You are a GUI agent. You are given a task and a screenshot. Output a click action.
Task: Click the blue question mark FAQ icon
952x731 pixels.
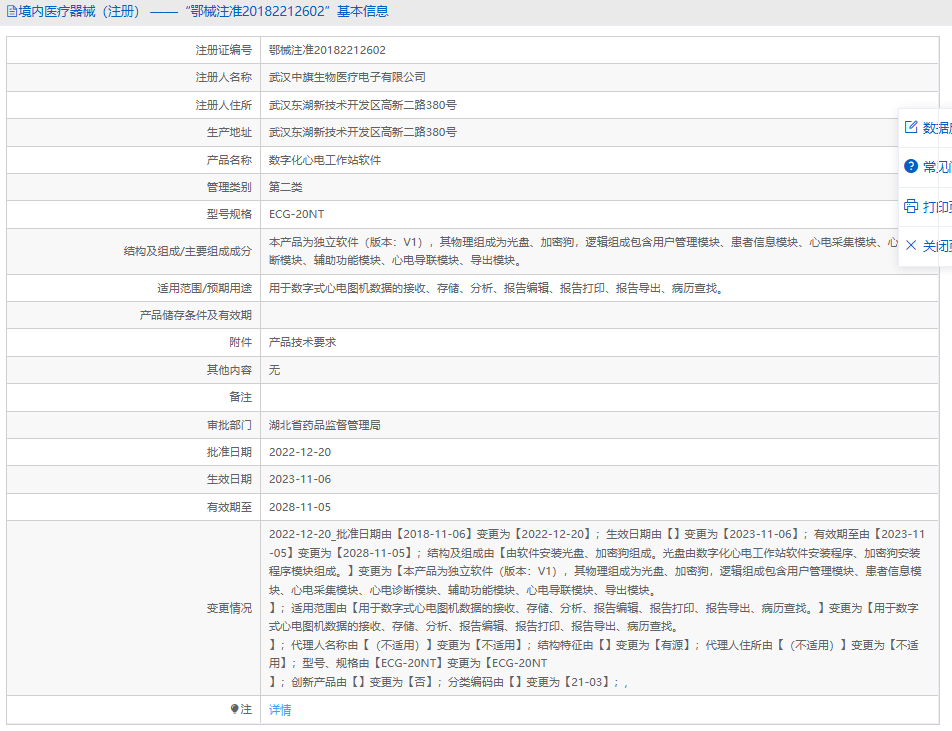pos(911,166)
